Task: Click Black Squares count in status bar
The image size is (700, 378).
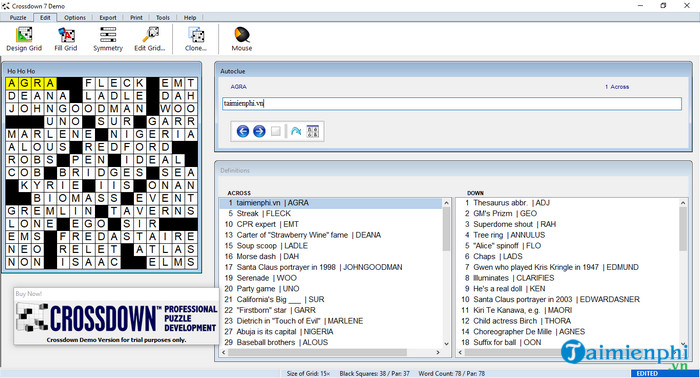Action: pyautogui.click(x=374, y=374)
